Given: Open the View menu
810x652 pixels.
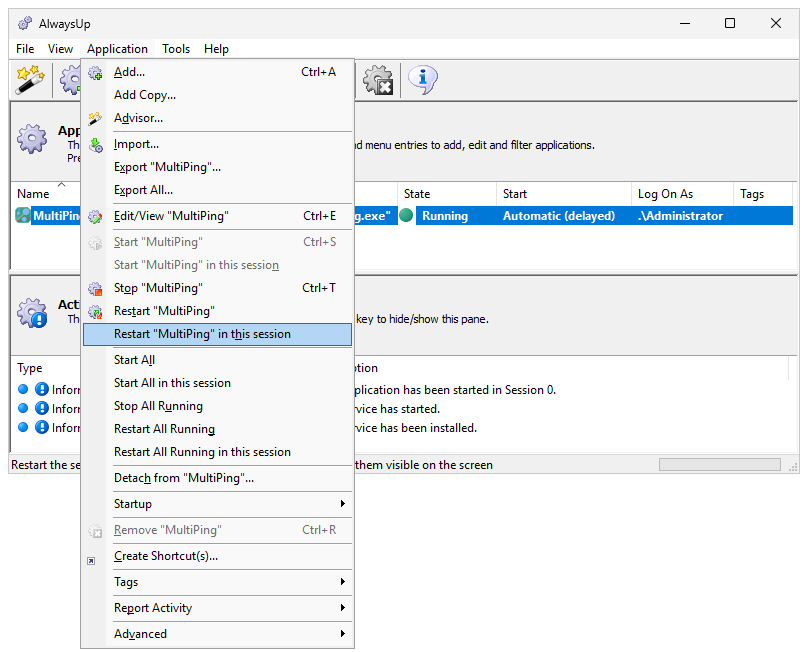Looking at the screenshot, I should click(60, 49).
